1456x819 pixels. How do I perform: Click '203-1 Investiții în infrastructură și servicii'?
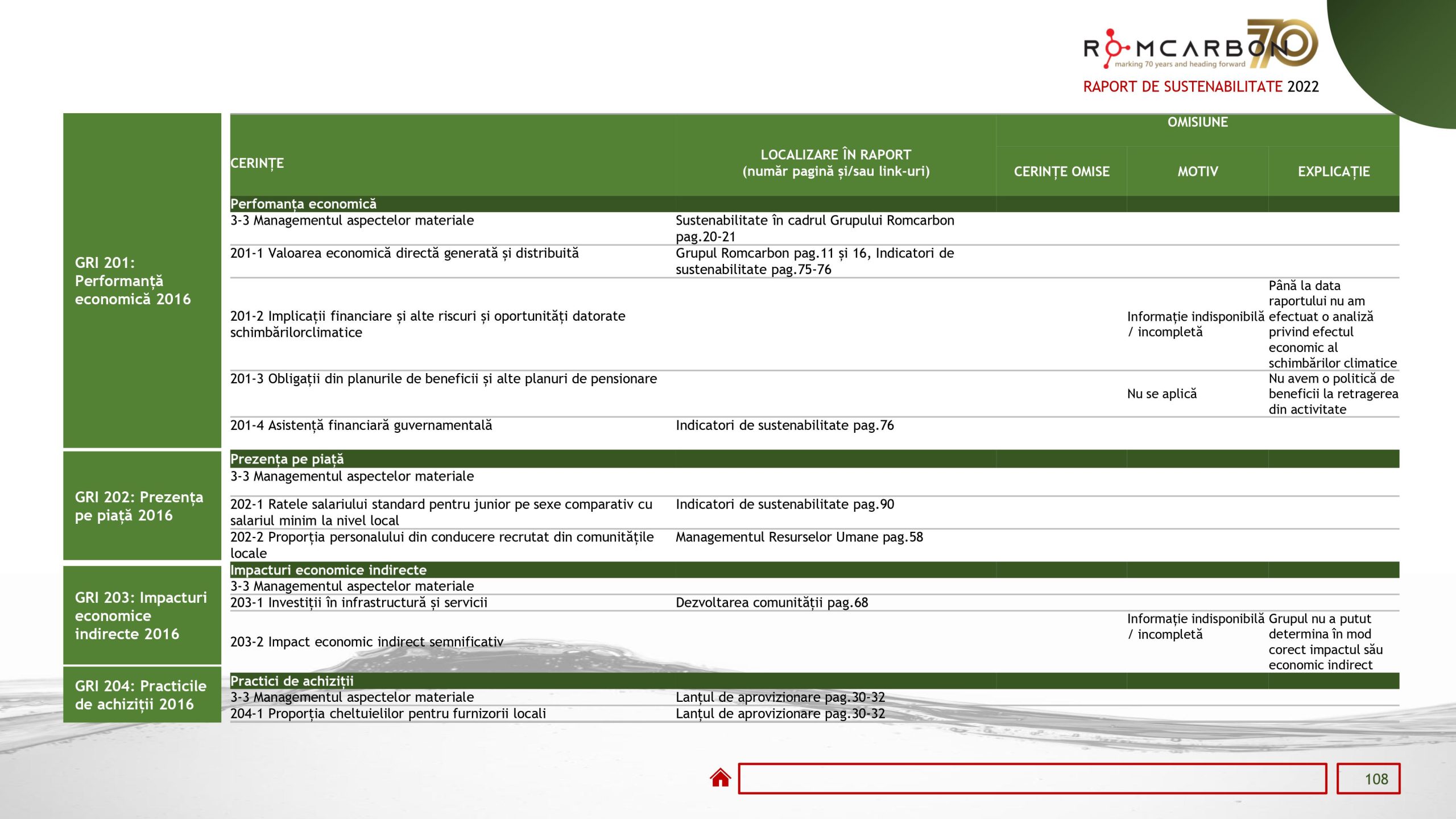click(x=359, y=602)
